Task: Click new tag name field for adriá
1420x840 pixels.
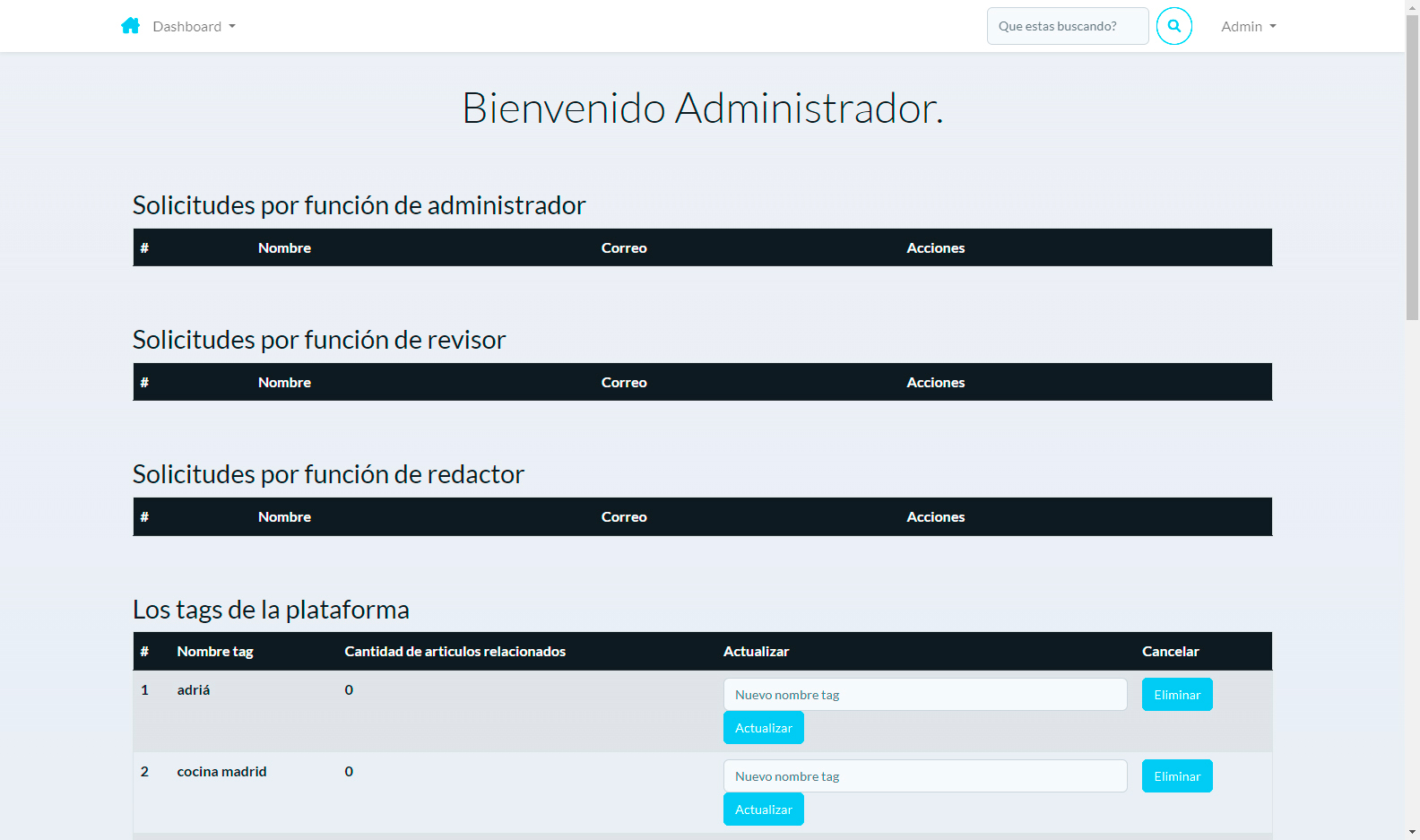Action: pos(924,695)
